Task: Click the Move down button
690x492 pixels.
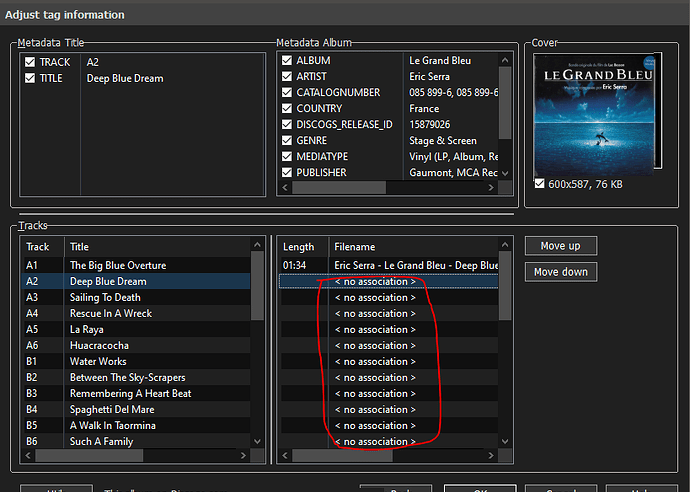Action: coord(561,272)
